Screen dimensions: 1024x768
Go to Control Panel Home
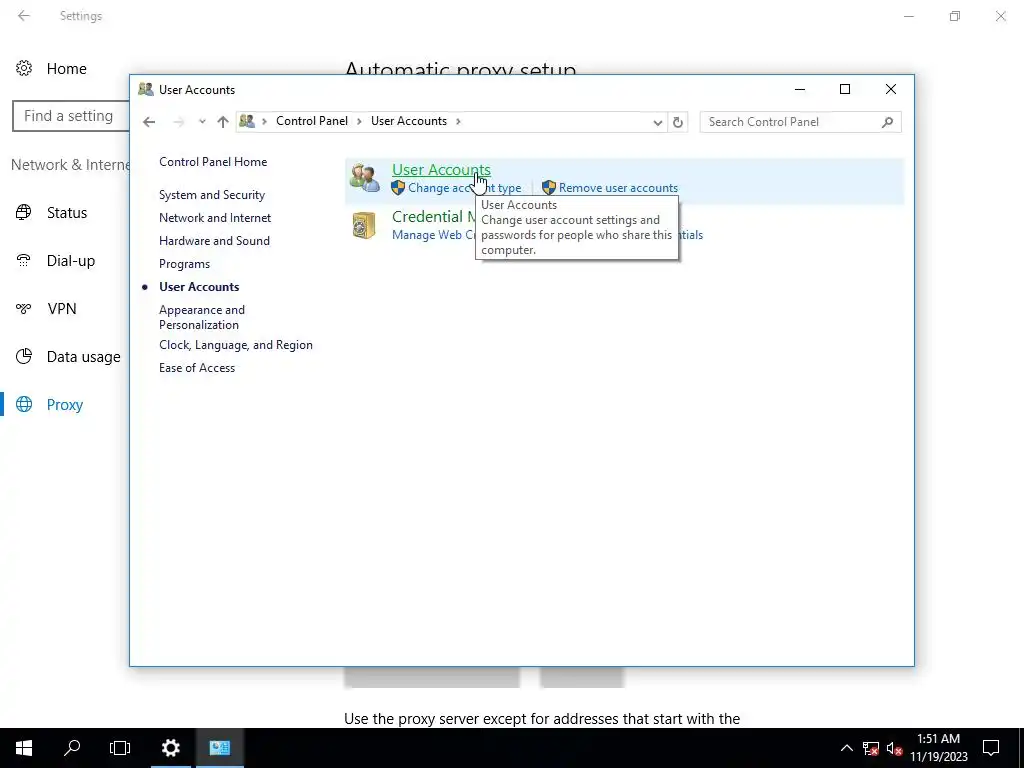pos(213,162)
